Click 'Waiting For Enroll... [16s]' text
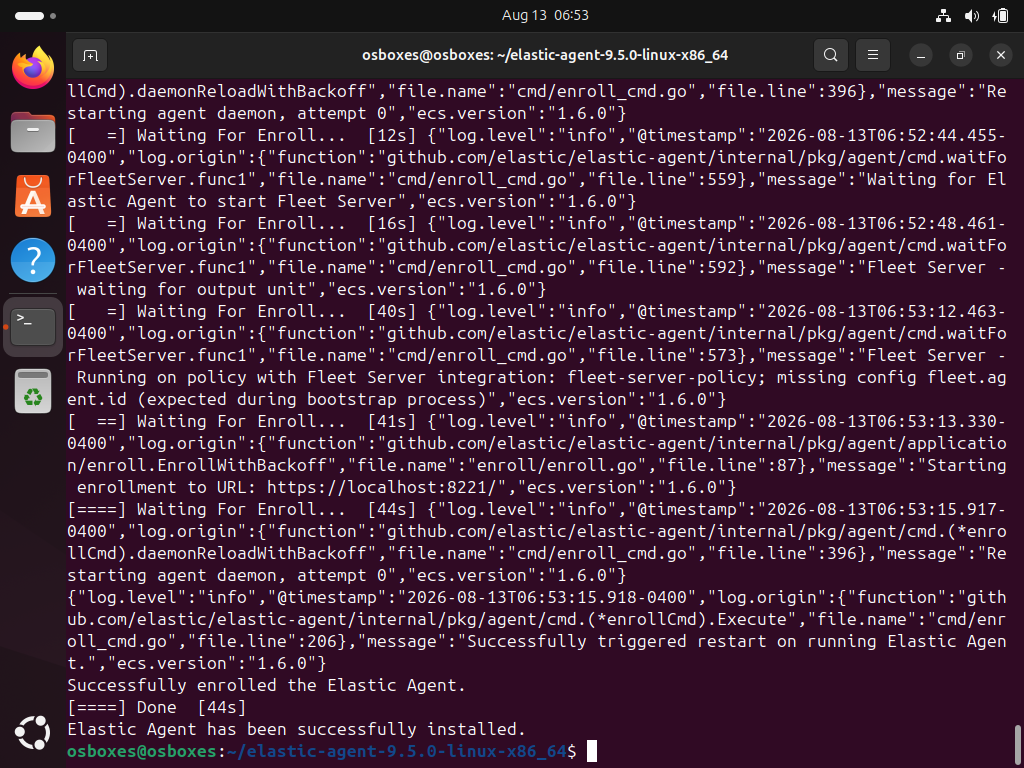1024x768 pixels. tap(276, 223)
